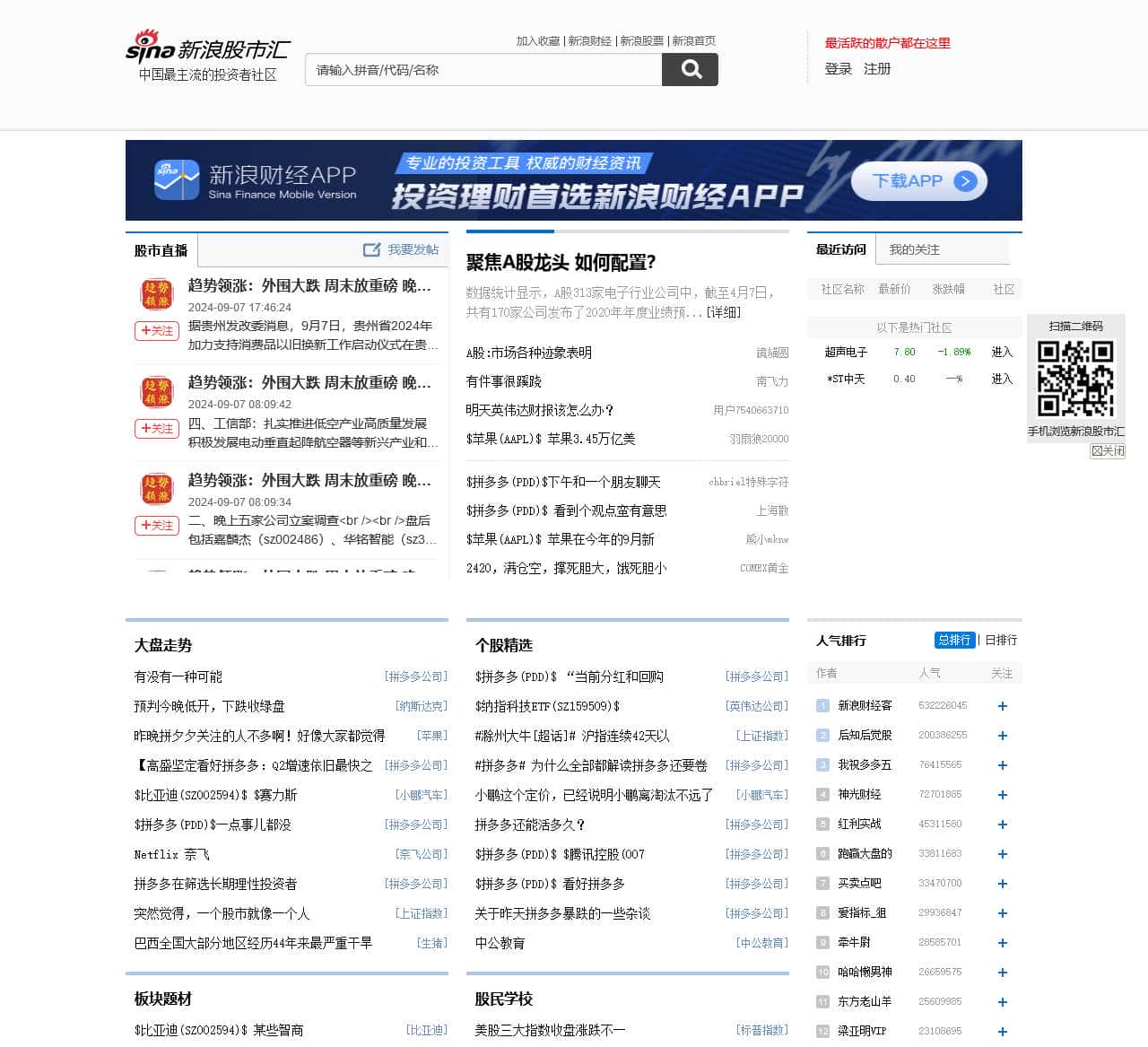Open Netflix 奈飞 post
Viewport: 1148px width, 1047px height.
tap(171, 855)
